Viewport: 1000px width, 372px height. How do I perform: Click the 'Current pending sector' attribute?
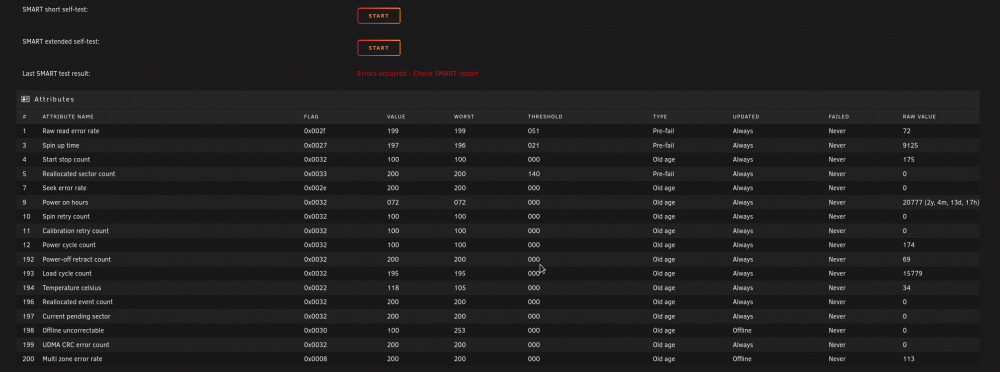pos(76,316)
